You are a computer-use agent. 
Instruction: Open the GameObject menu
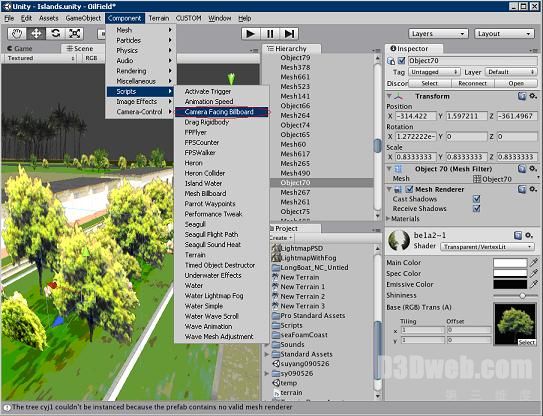click(x=83, y=18)
